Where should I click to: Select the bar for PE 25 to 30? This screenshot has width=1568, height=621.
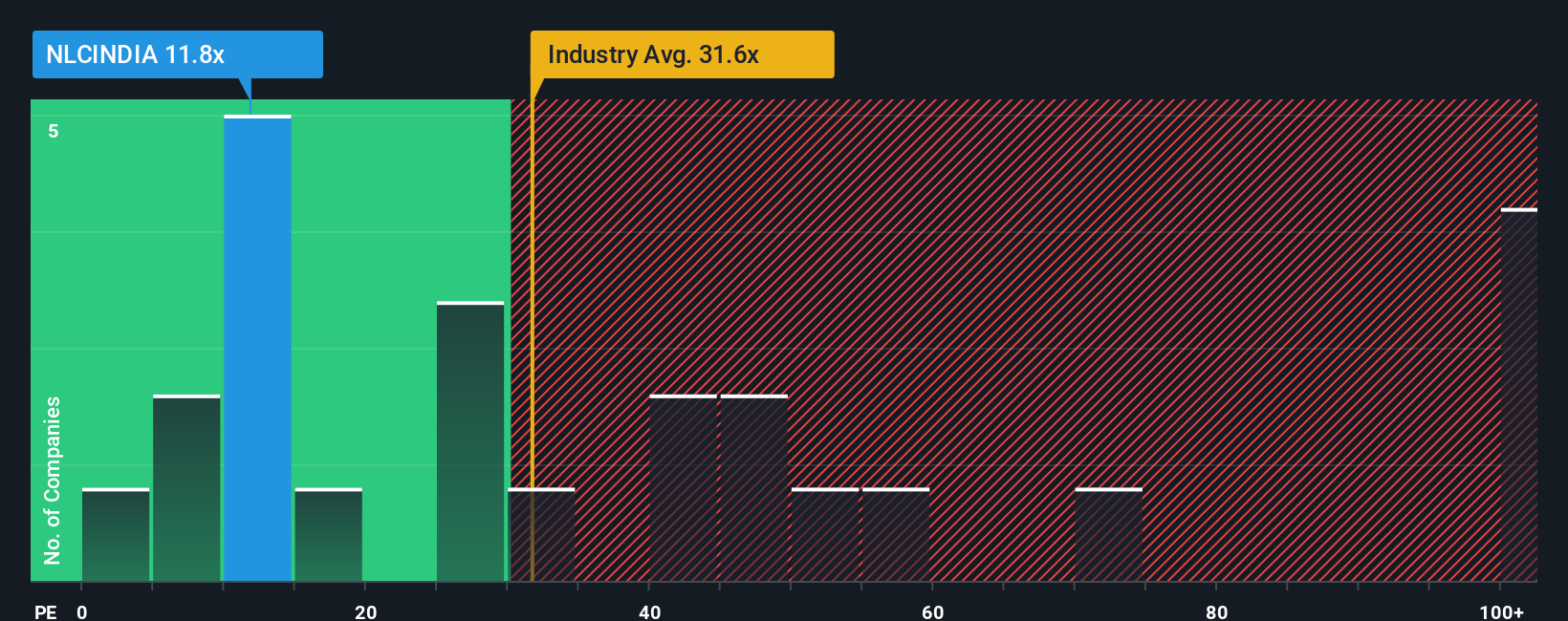click(x=470, y=440)
